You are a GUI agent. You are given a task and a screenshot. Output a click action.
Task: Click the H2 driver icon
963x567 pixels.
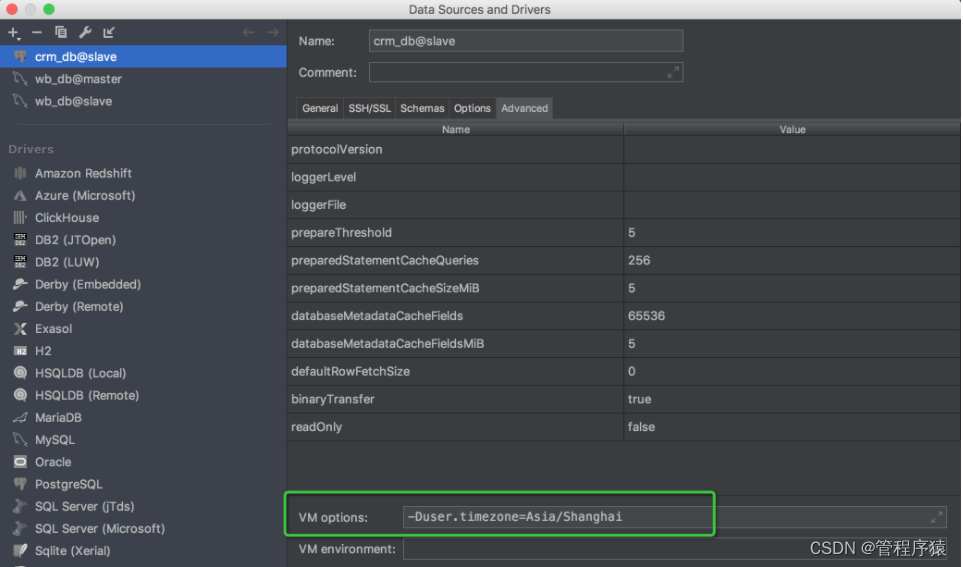[20, 351]
